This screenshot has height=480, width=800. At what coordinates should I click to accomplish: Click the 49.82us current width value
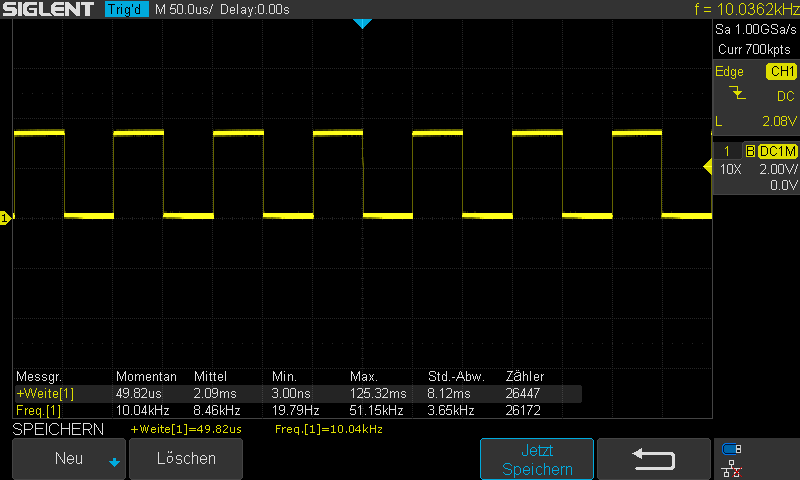click(x=139, y=394)
